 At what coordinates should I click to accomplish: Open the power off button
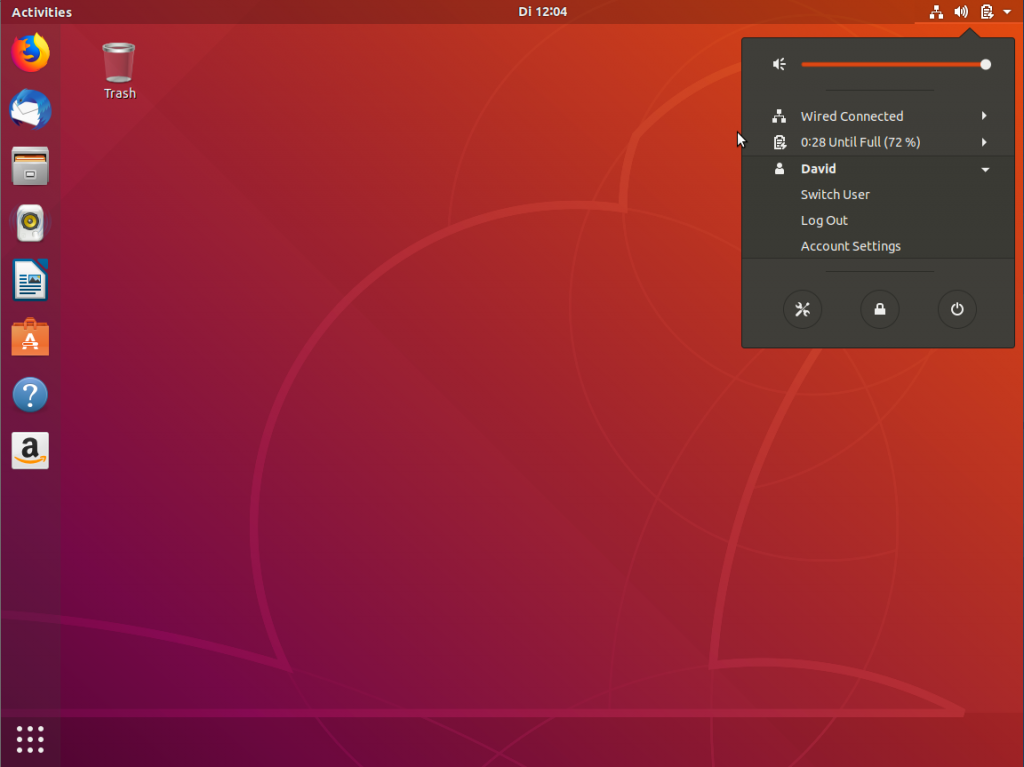(x=957, y=309)
